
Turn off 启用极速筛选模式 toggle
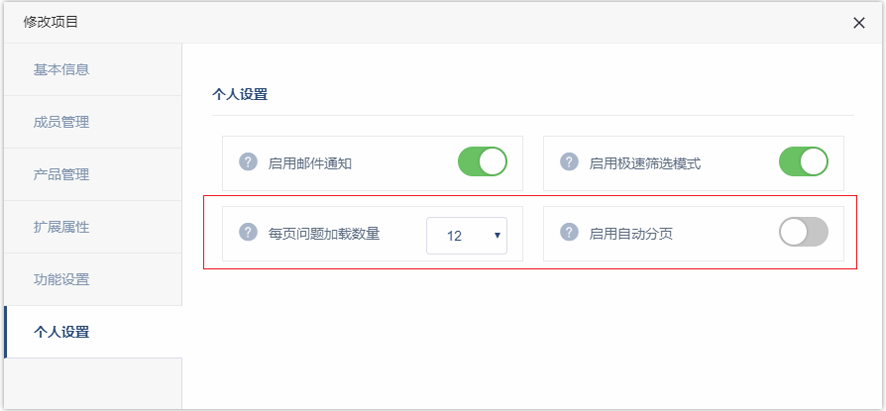(803, 162)
